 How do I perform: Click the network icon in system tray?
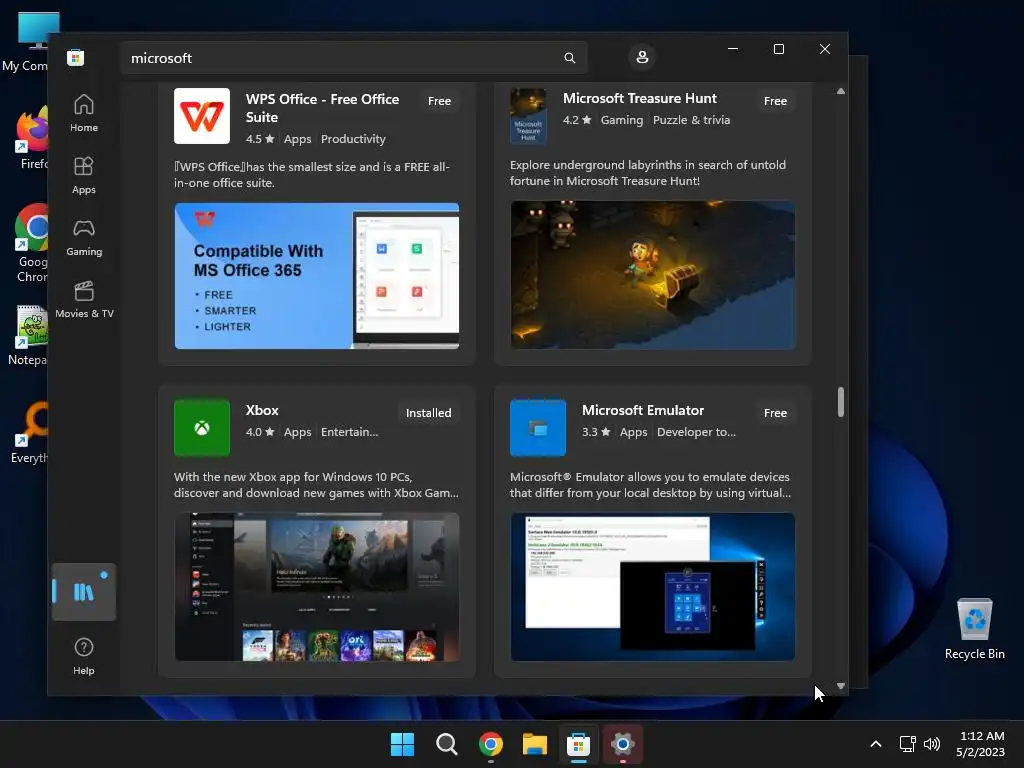[x=907, y=744]
